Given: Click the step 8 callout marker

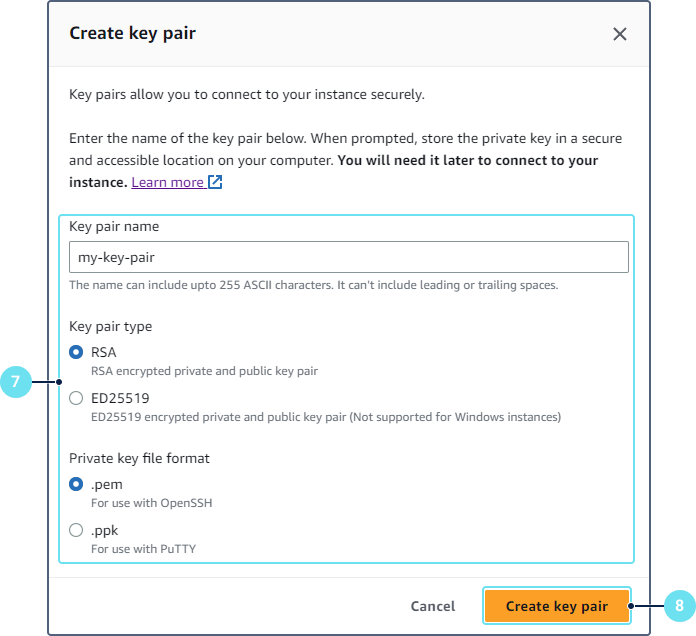Looking at the screenshot, I should pos(679,606).
